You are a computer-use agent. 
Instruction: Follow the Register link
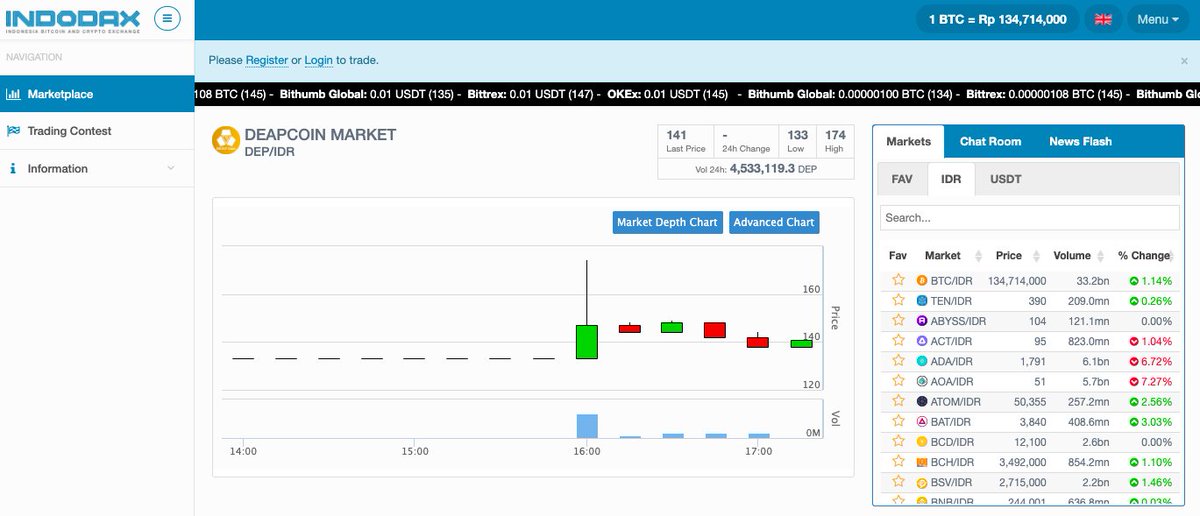[x=267, y=60]
